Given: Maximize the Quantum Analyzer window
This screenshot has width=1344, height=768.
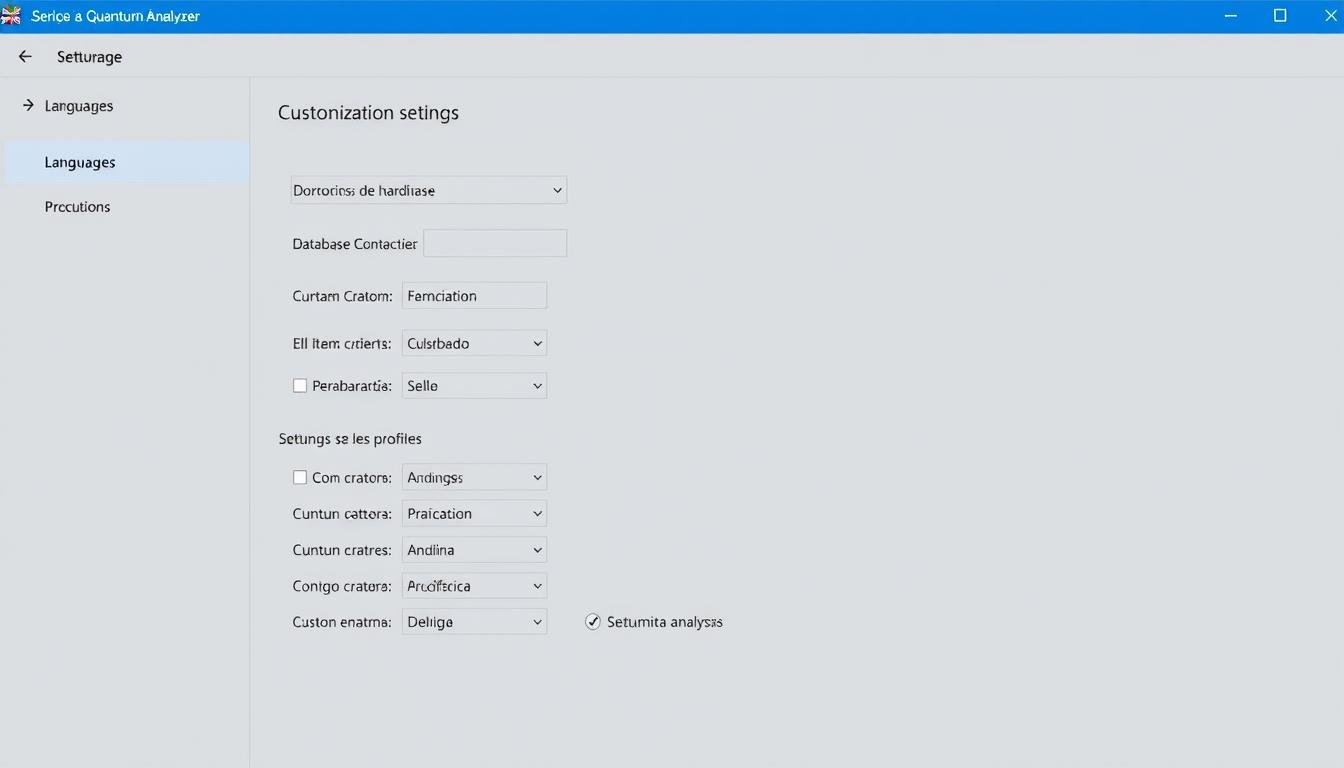Looking at the screenshot, I should (1280, 16).
